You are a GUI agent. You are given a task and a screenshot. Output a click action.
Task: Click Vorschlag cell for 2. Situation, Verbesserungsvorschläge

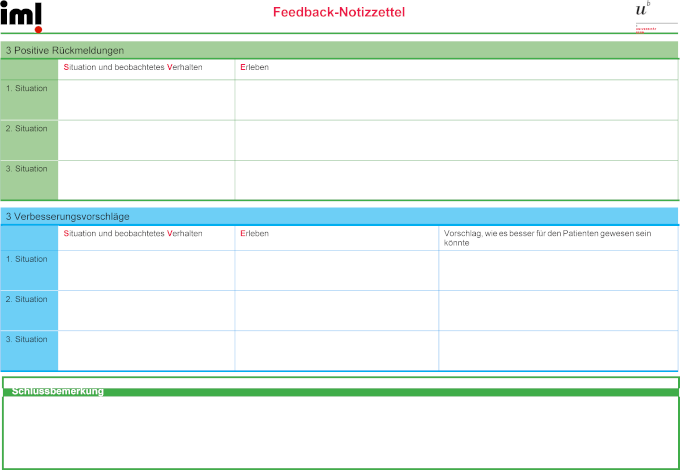tap(559, 311)
